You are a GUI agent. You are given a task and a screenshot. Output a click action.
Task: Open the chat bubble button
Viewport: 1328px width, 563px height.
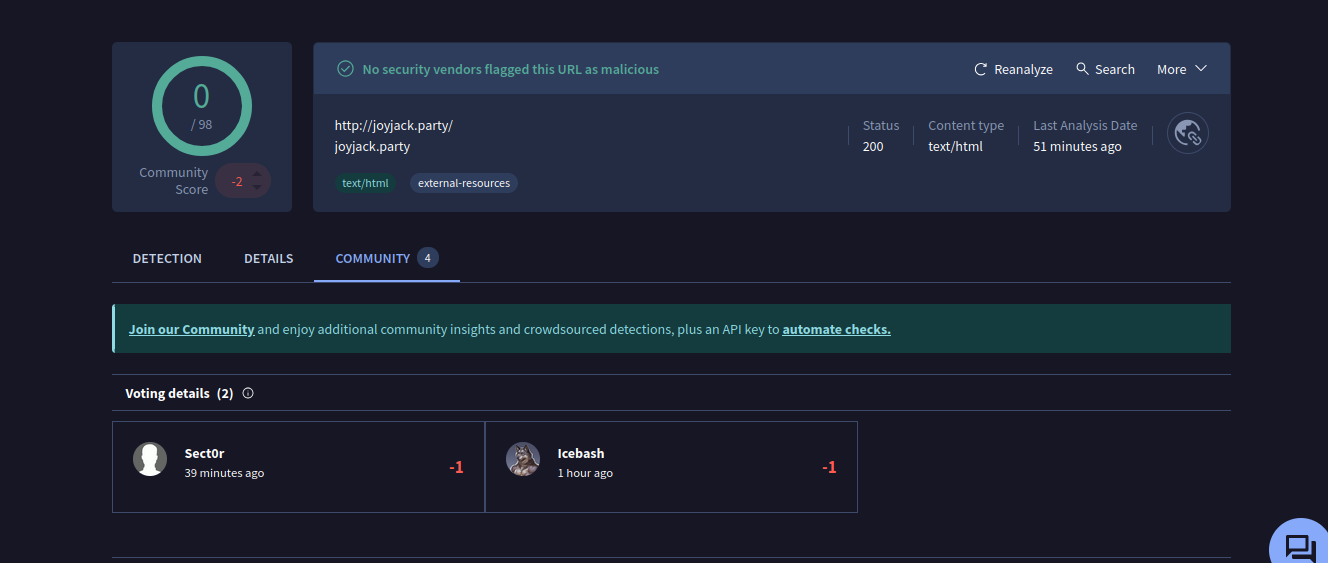tap(1299, 546)
